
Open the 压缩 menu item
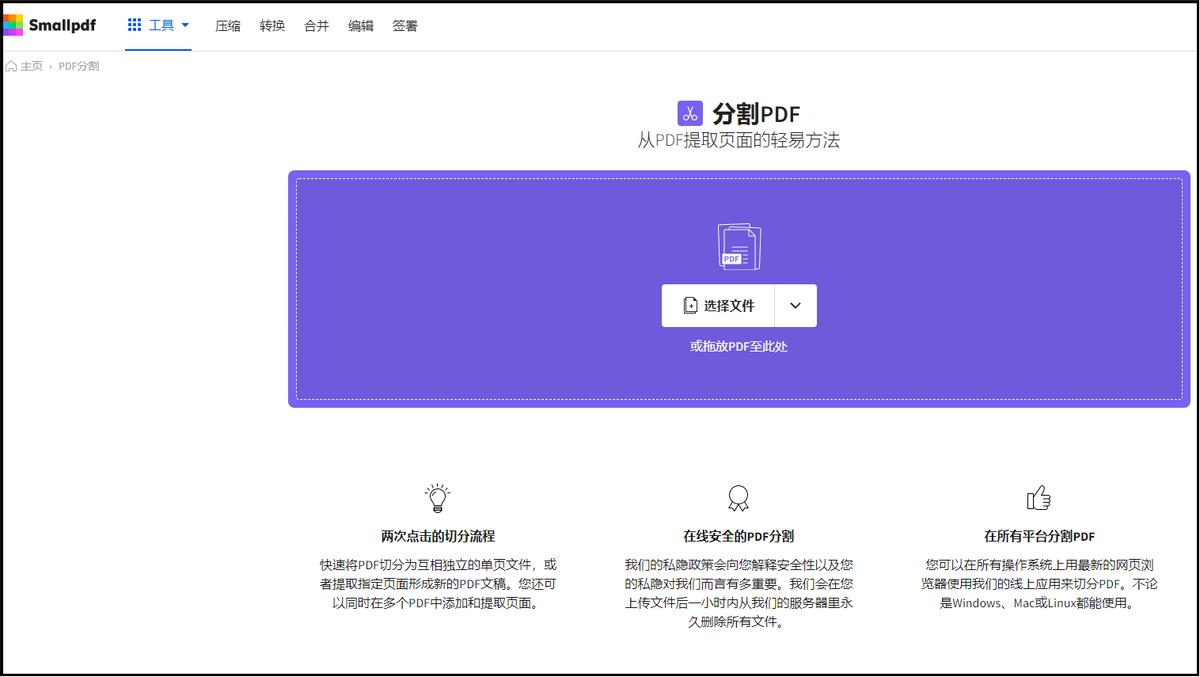227,25
